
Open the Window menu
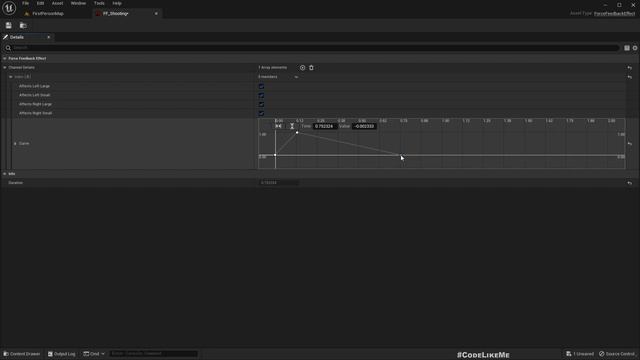click(x=78, y=3)
